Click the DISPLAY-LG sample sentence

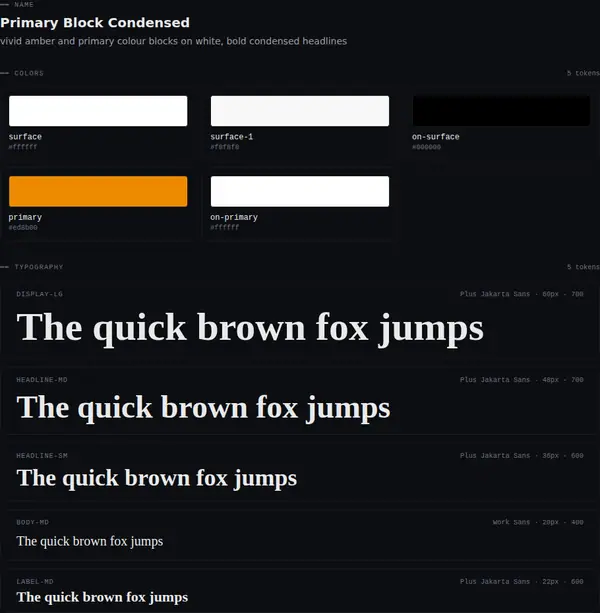(x=250, y=329)
